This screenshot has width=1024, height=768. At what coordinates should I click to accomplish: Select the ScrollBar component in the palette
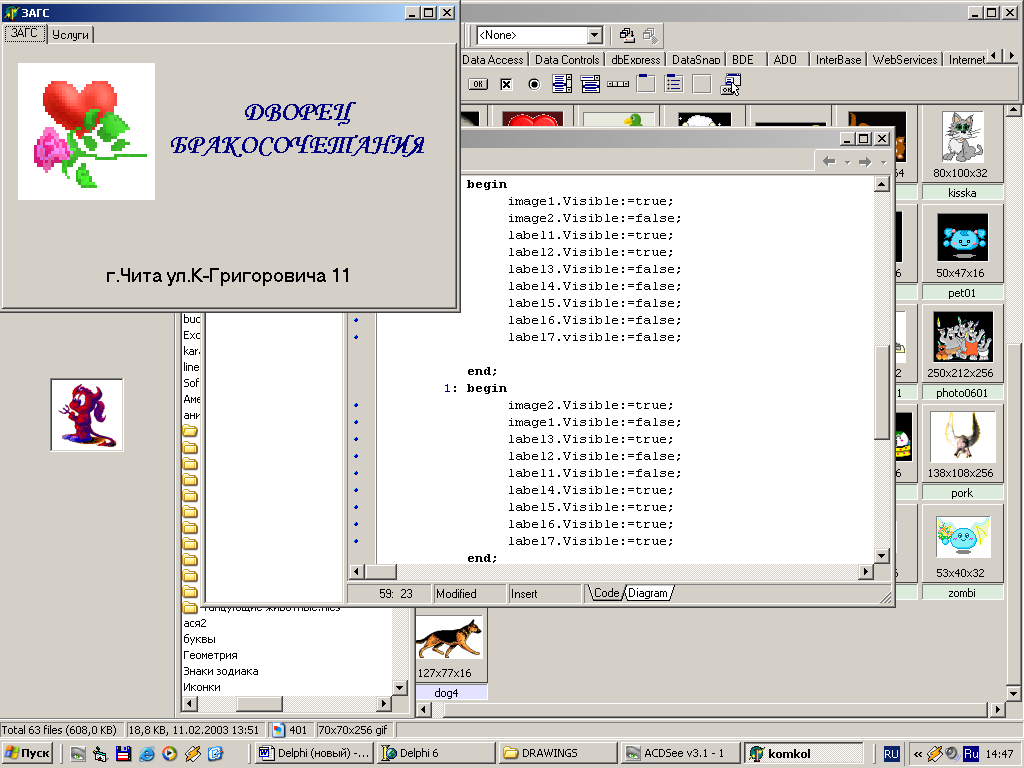coord(618,84)
